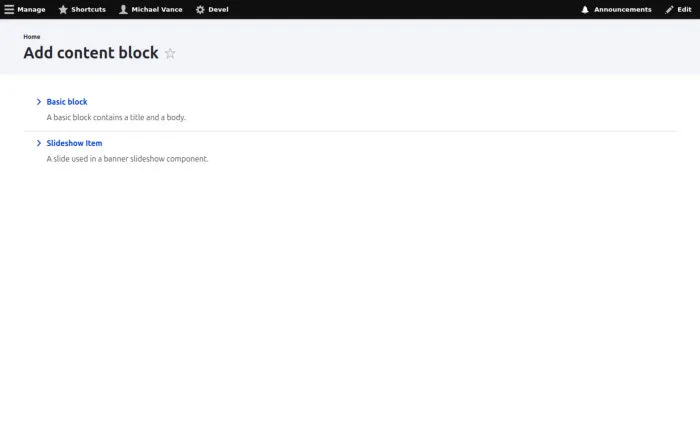Open the Manage toolbar menu label
The image size is (700, 438).
[31, 9]
